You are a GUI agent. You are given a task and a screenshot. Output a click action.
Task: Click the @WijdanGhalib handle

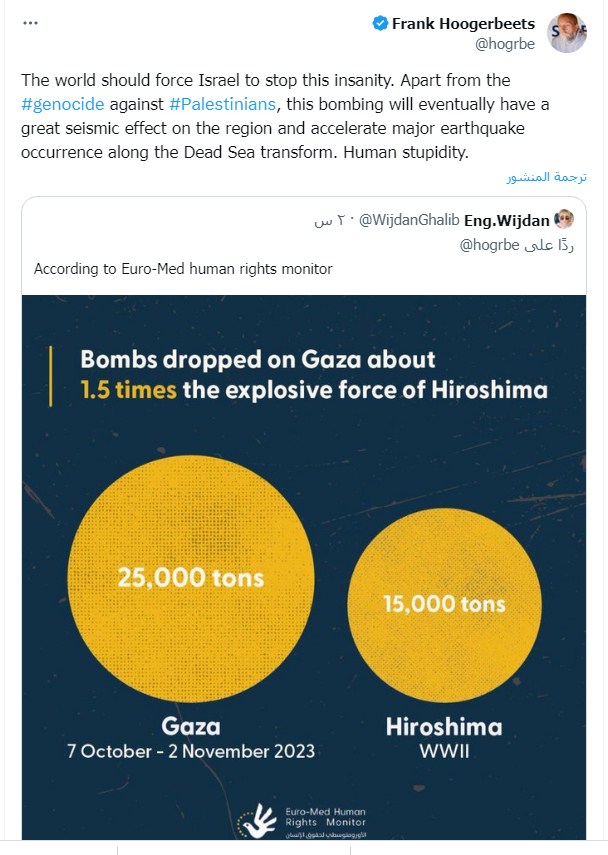coord(405,220)
